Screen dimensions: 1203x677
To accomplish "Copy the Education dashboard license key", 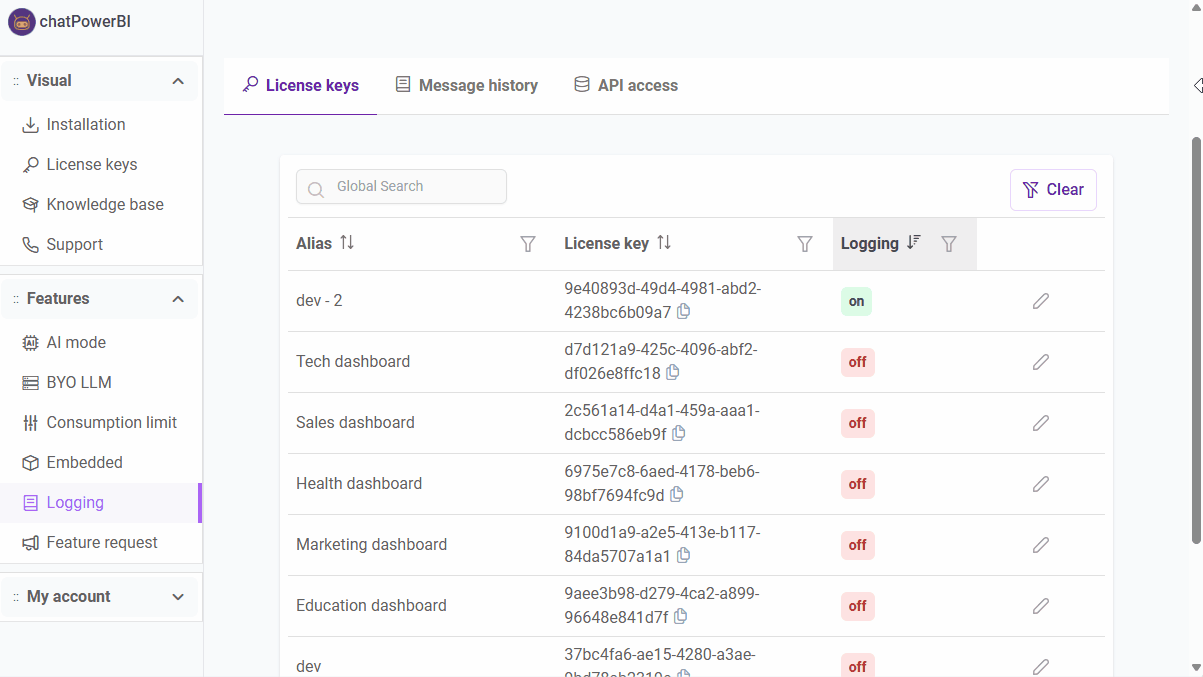I will pyautogui.click(x=681, y=616).
